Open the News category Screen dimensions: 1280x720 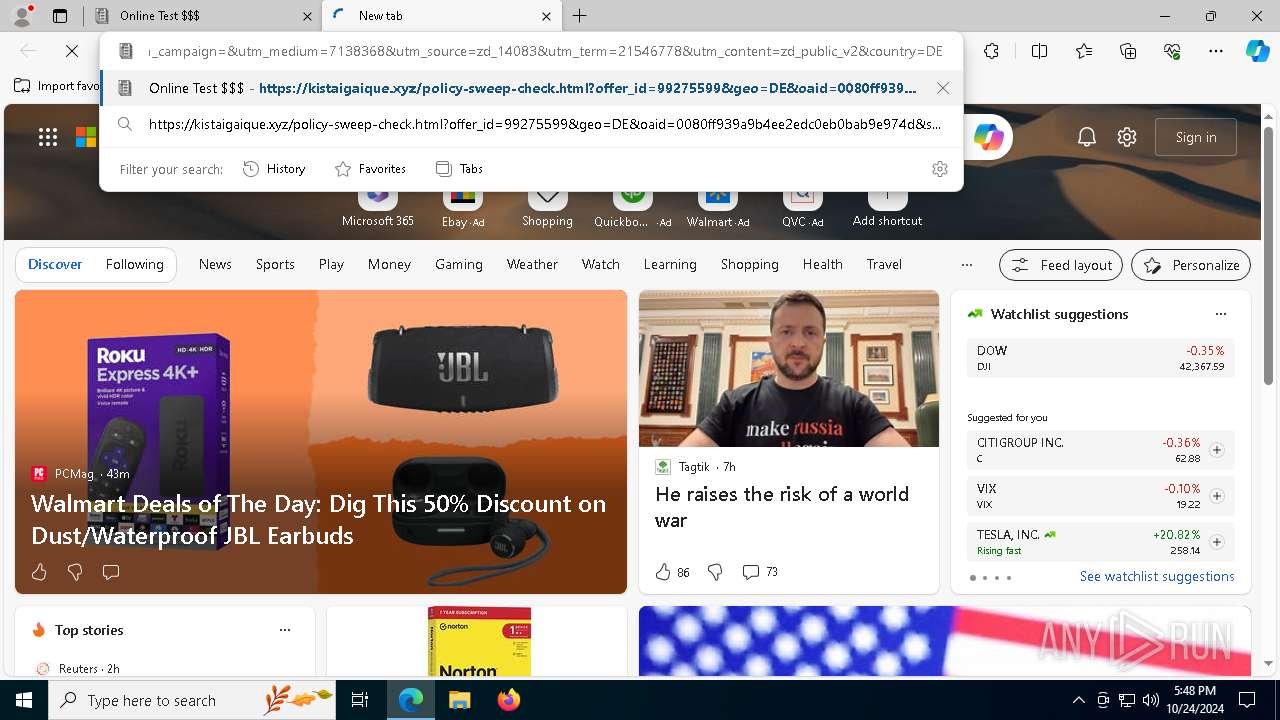click(215, 265)
